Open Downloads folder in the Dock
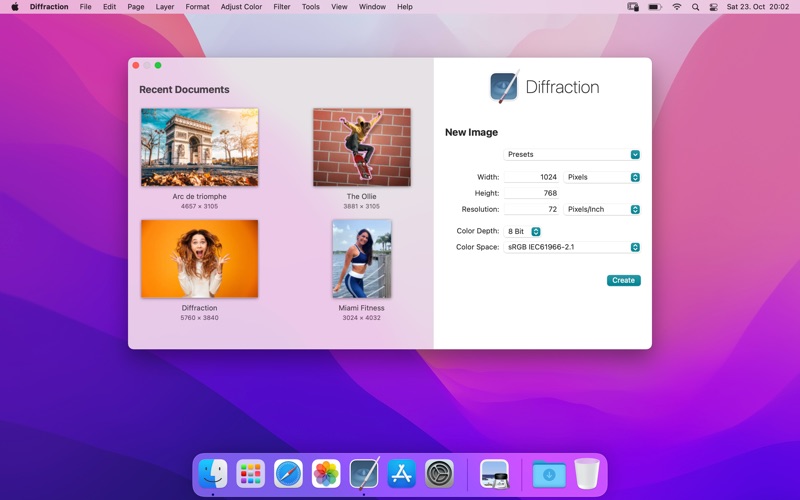The width and height of the screenshot is (800, 500). (549, 473)
